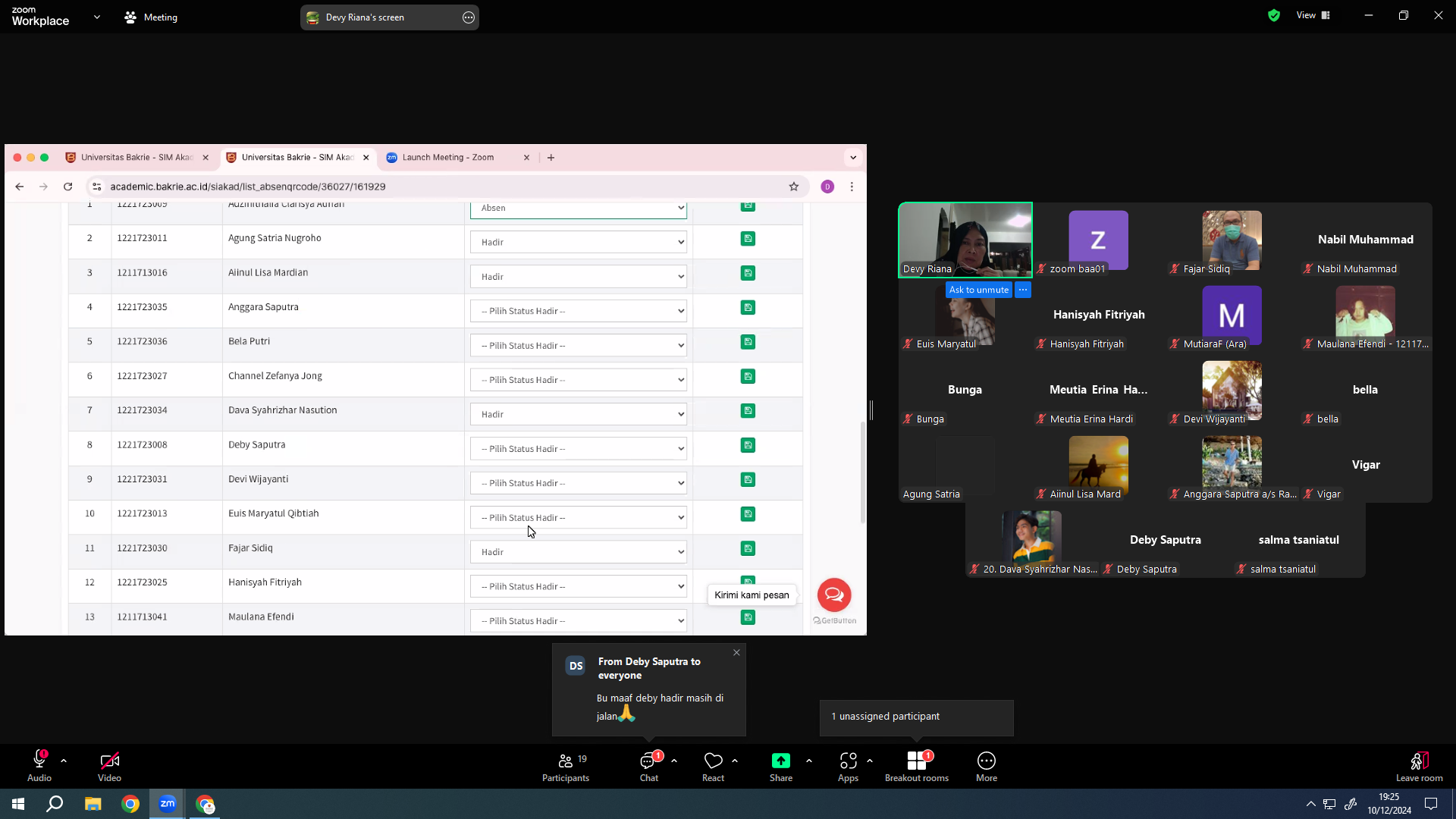Open status dropdown for Agung Satria Nugroho

[579, 242]
